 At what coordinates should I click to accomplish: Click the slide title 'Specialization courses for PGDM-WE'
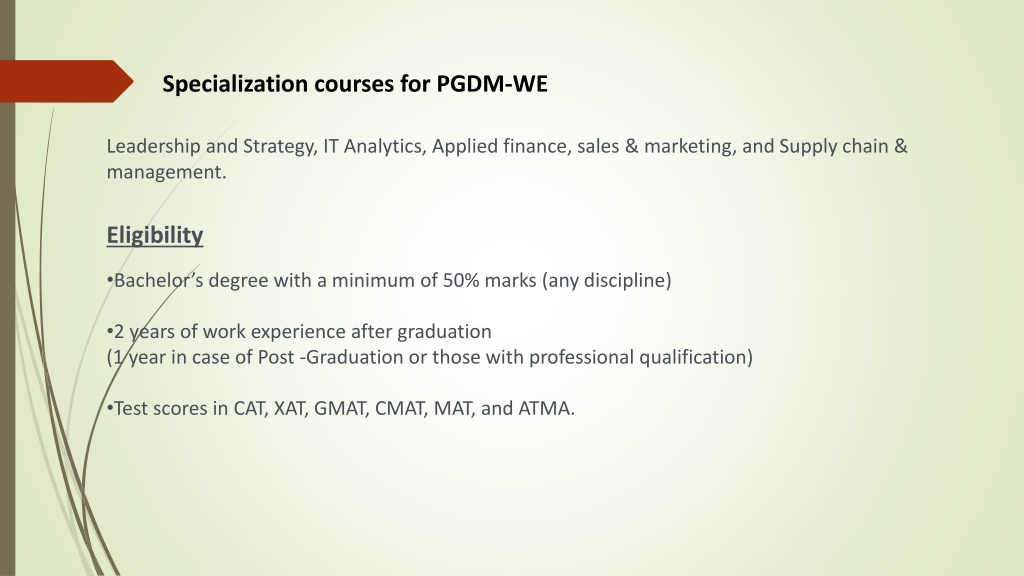tap(355, 84)
